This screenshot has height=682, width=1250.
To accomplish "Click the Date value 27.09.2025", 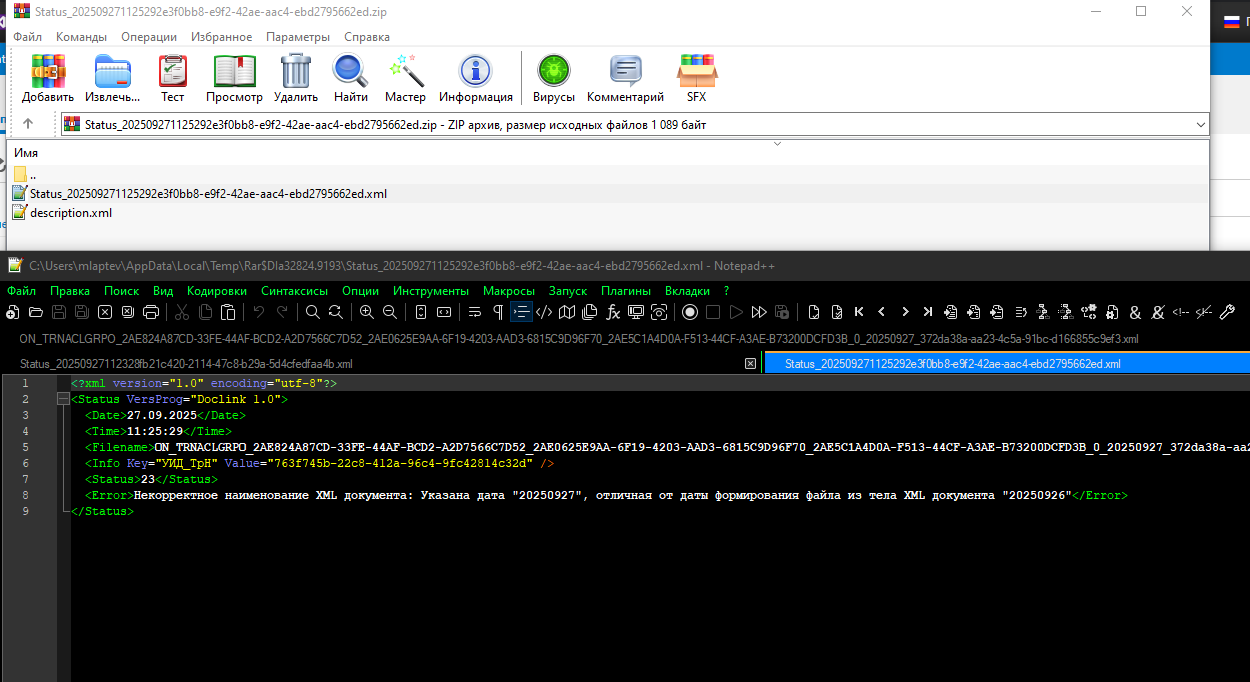I will (161, 415).
